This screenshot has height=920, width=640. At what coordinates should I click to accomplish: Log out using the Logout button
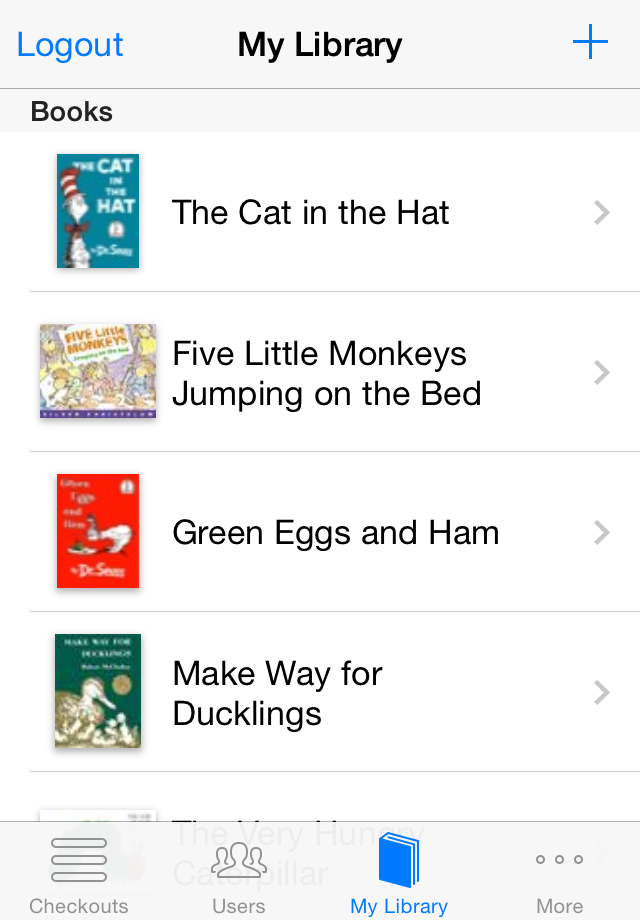70,44
